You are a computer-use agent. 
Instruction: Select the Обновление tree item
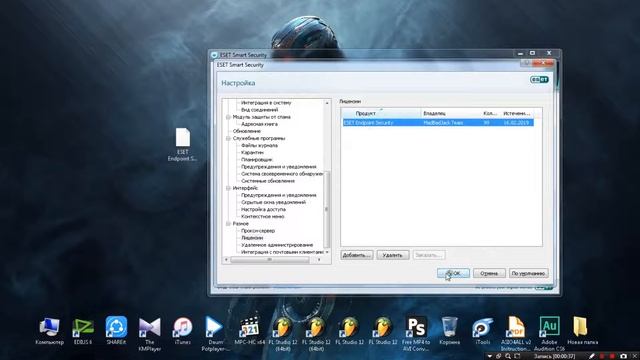pos(247,131)
